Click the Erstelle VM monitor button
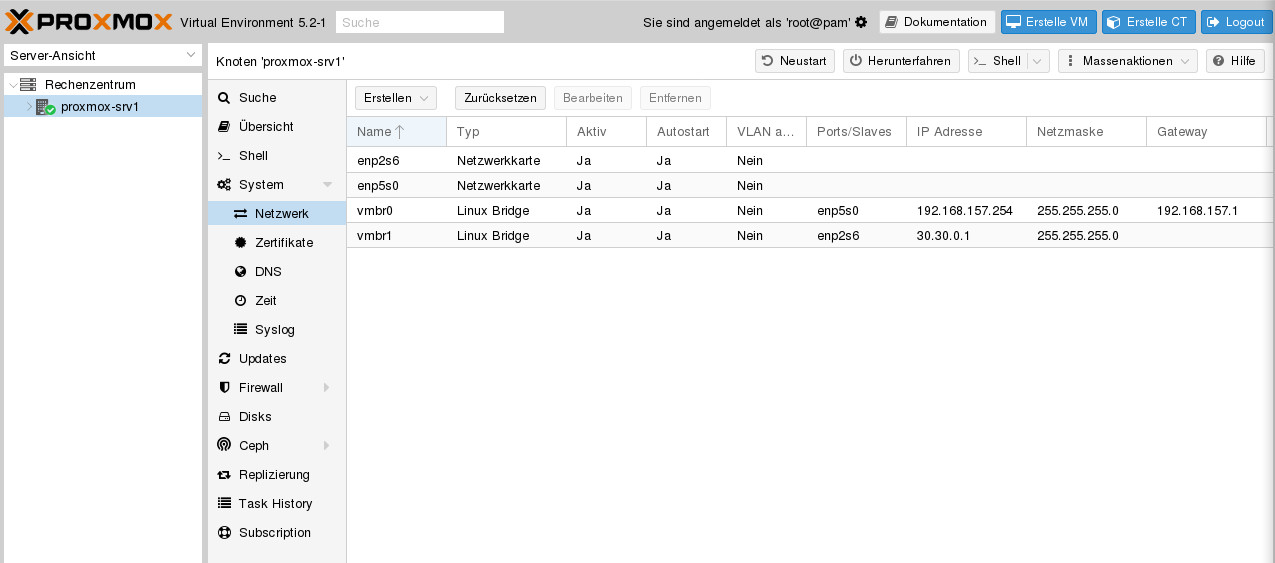 (x=1049, y=22)
